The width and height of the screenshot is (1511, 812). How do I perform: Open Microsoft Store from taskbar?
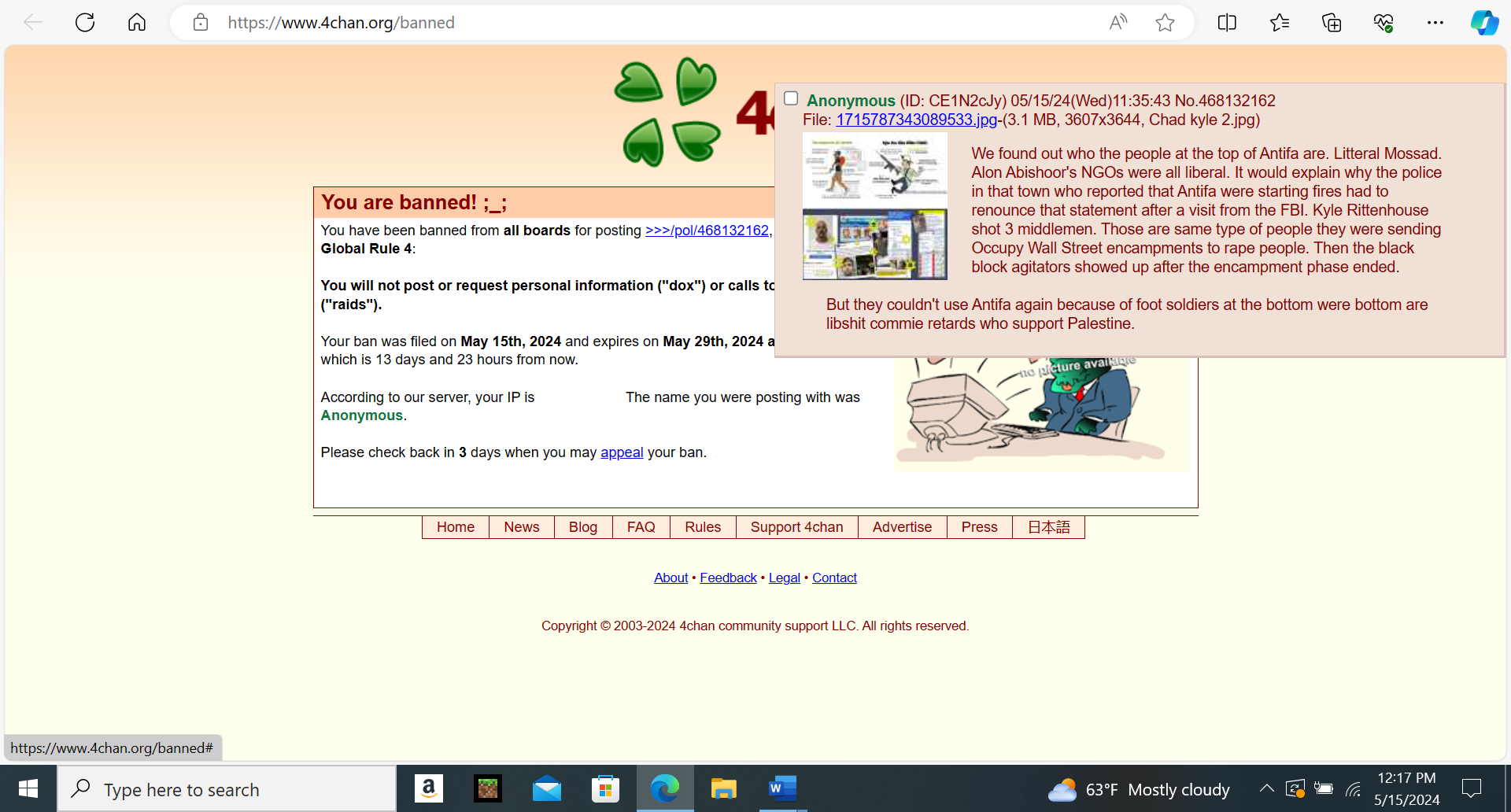coord(605,788)
